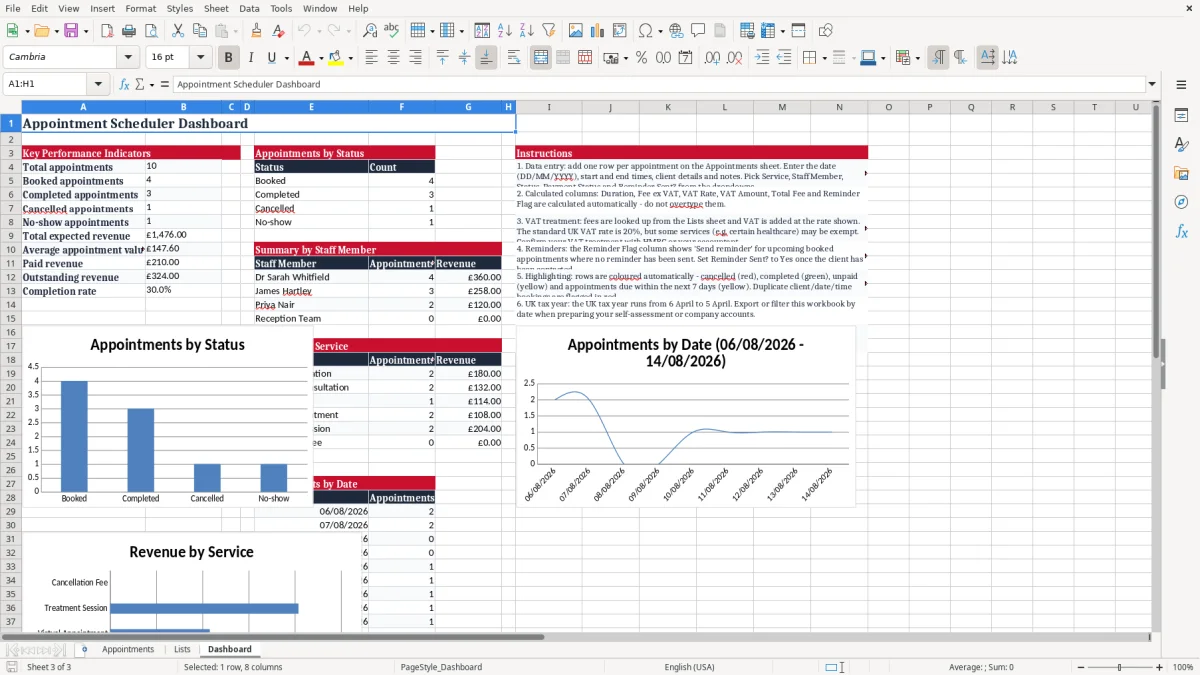Click Sort Ascending icon

click(x=505, y=31)
